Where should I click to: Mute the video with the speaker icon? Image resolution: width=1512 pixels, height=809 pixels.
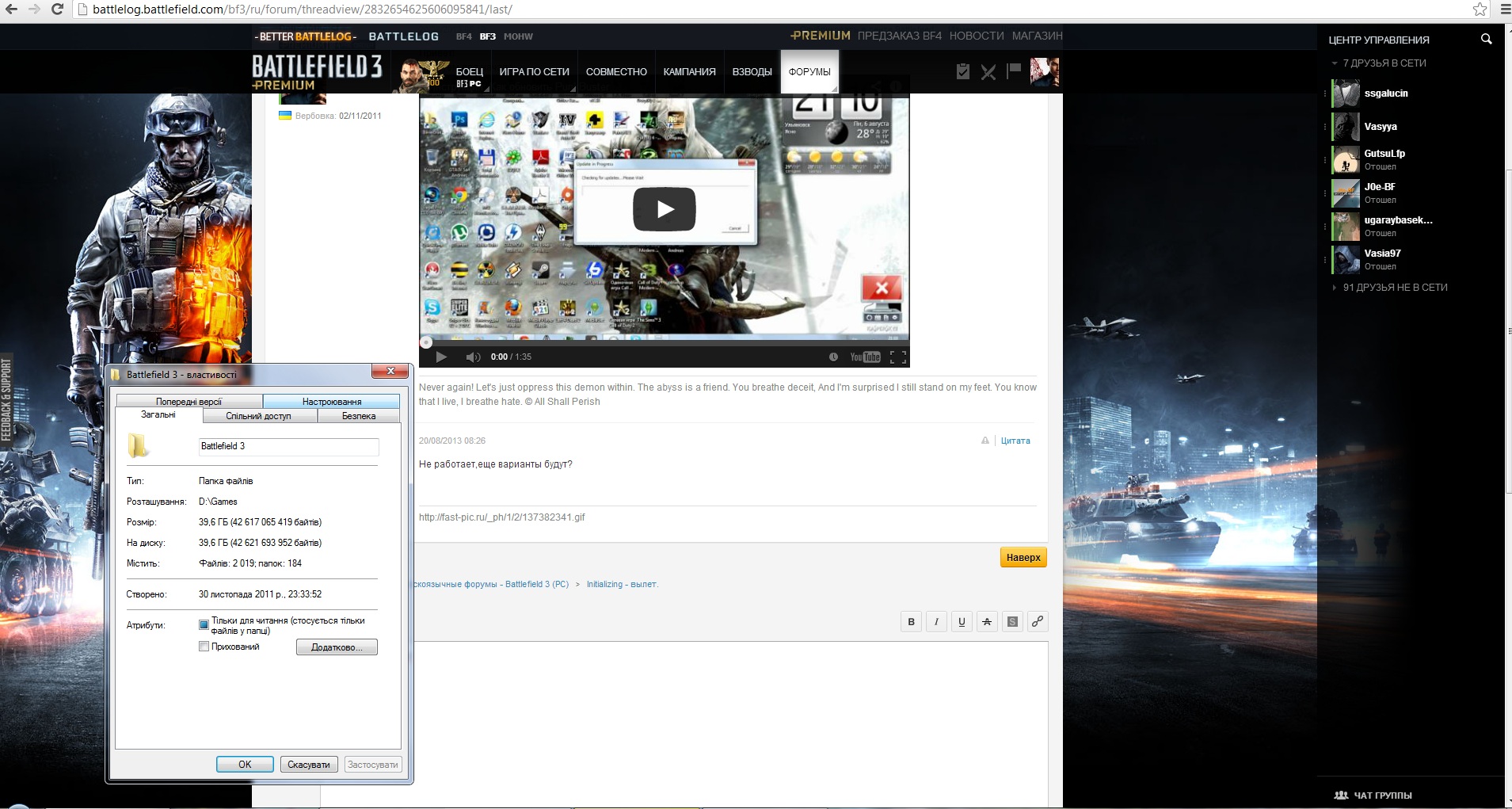point(473,357)
